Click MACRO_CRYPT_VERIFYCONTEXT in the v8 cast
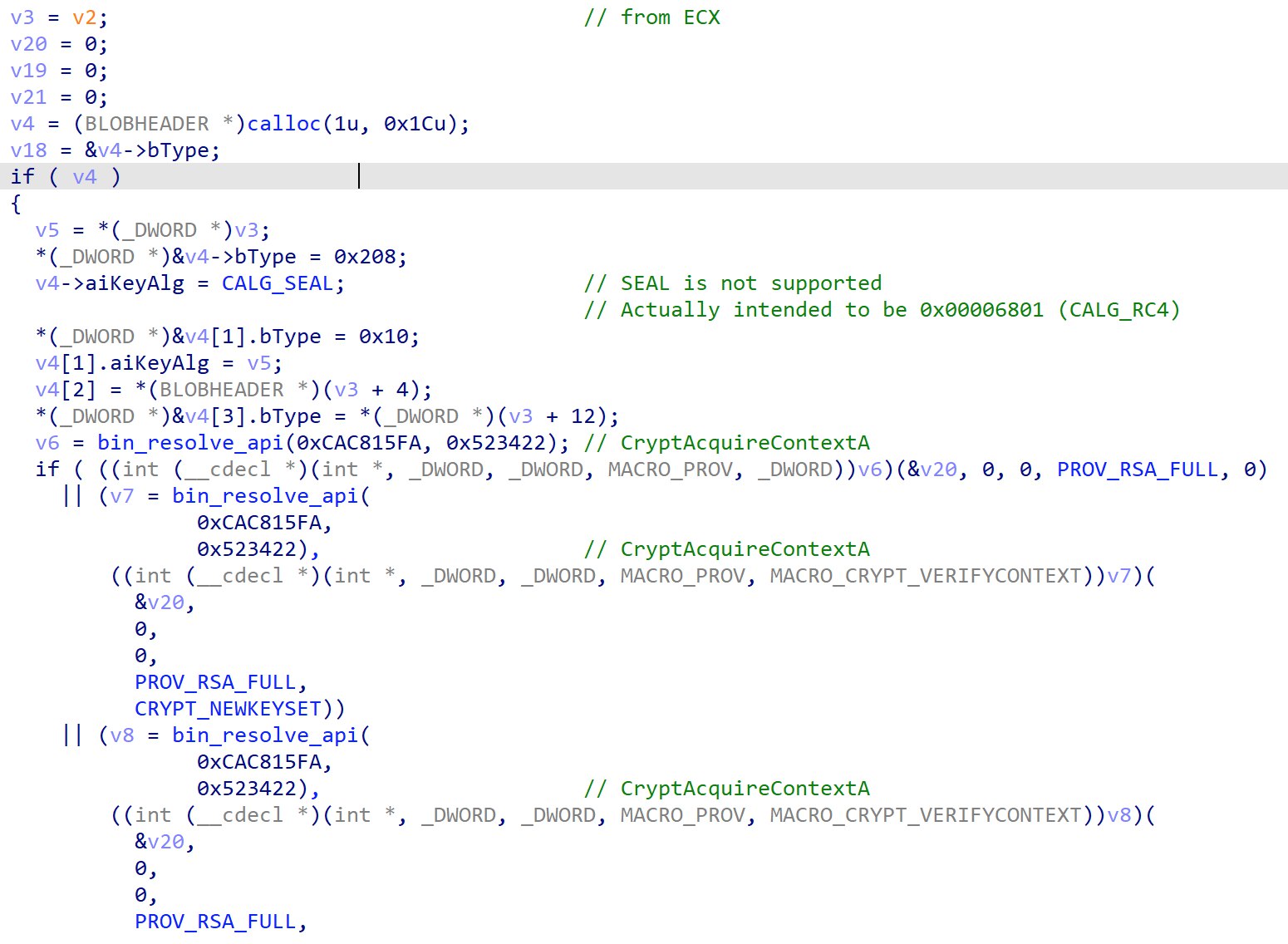The height and width of the screenshot is (944, 1288). point(926,815)
